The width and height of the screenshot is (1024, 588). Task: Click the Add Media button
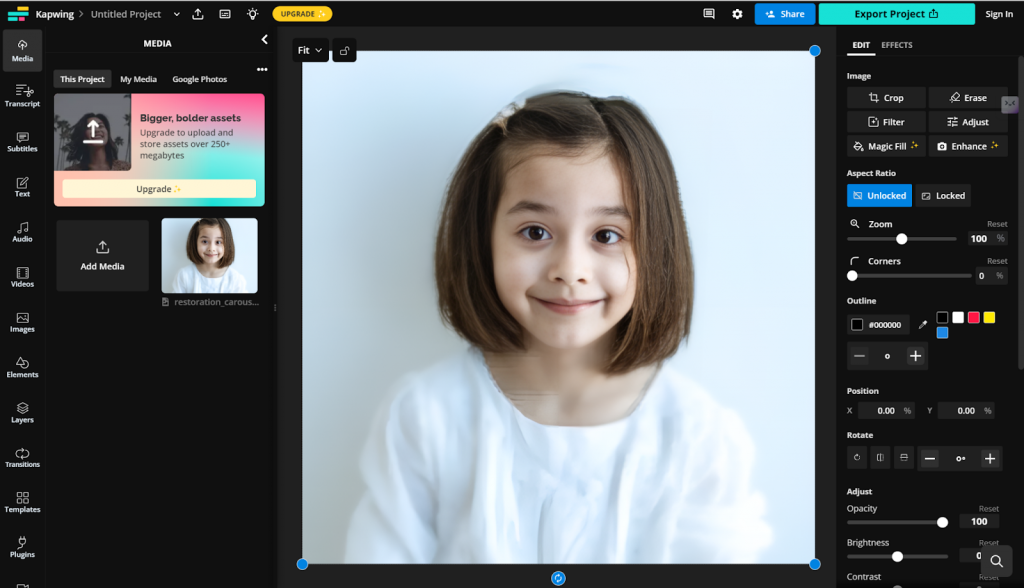pos(103,255)
